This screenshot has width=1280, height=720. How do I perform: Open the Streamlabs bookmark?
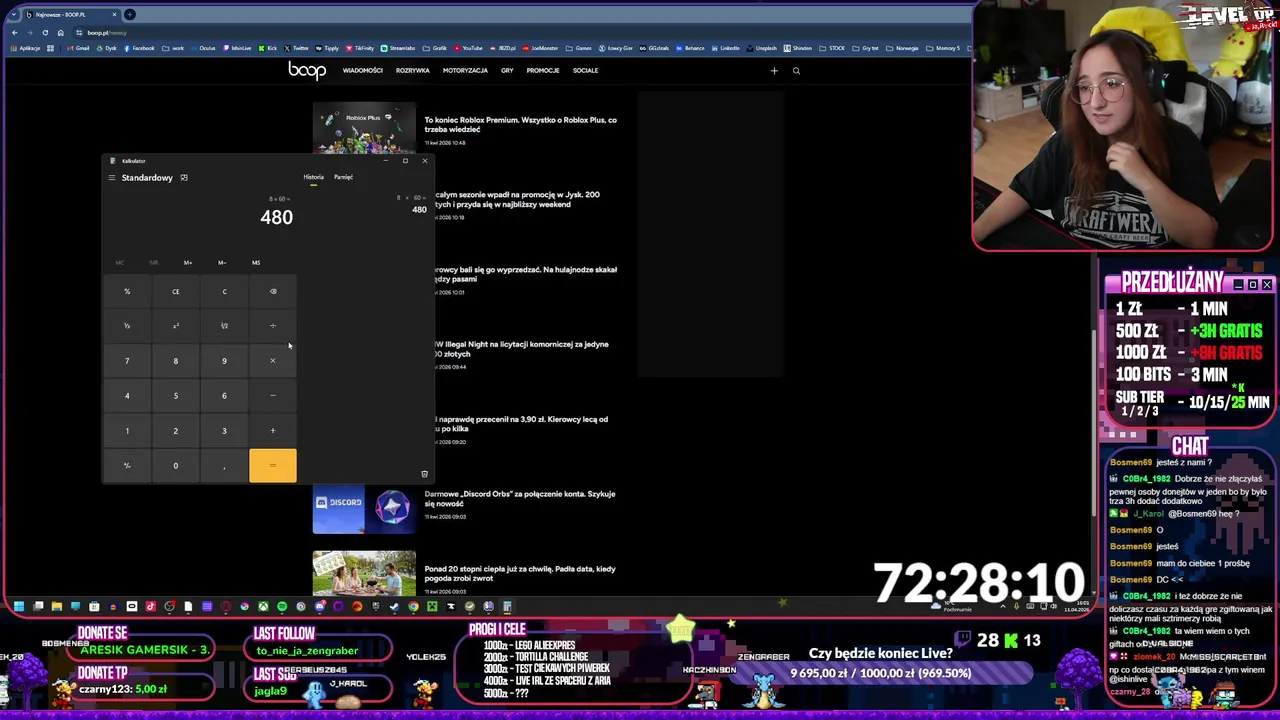(397, 48)
